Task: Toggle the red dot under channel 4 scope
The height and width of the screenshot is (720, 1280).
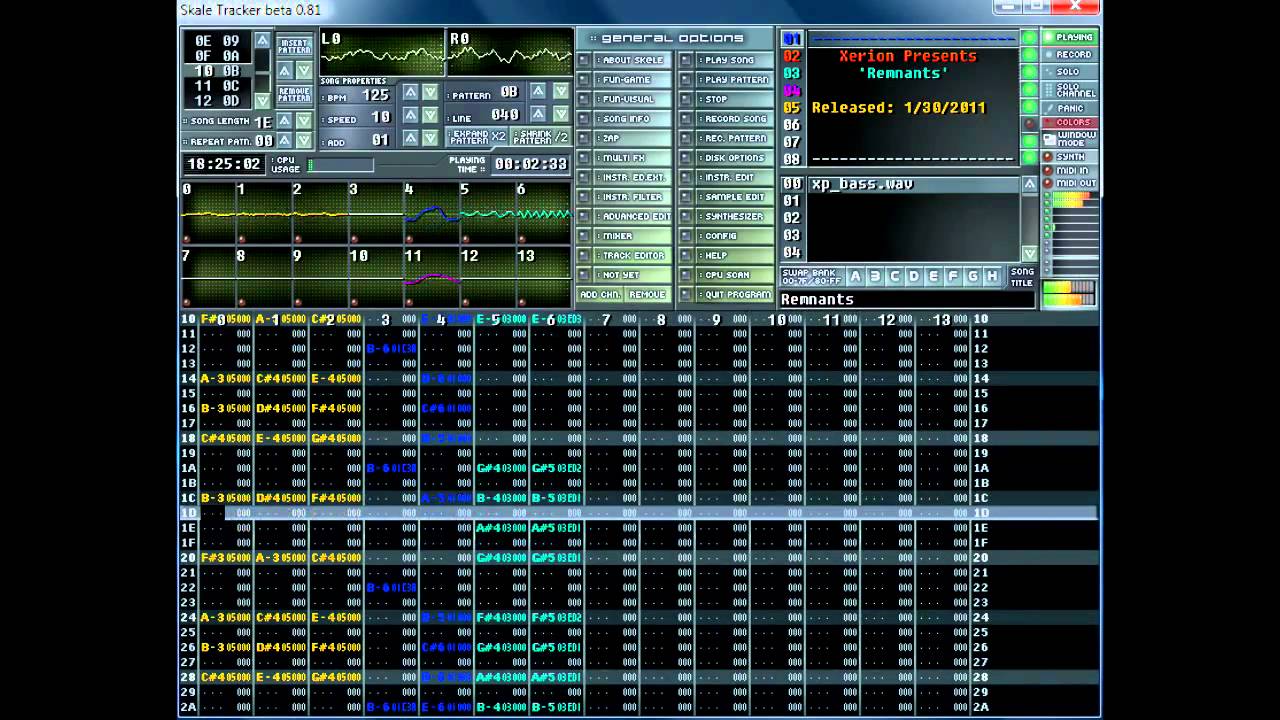Action: [410, 239]
